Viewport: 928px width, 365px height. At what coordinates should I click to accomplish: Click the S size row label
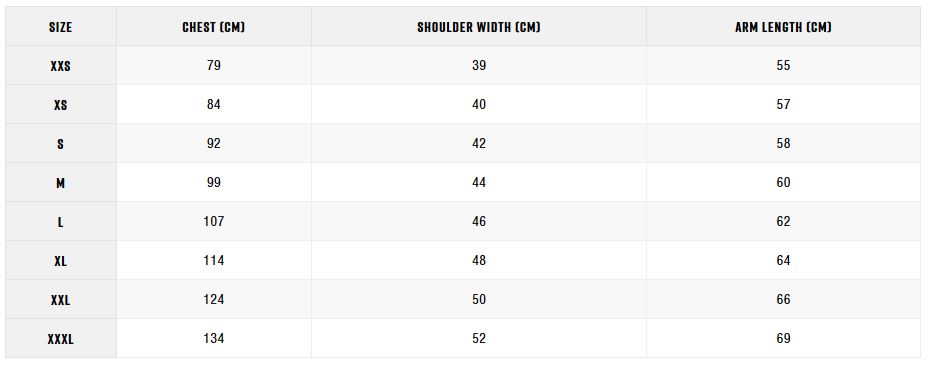coord(60,144)
